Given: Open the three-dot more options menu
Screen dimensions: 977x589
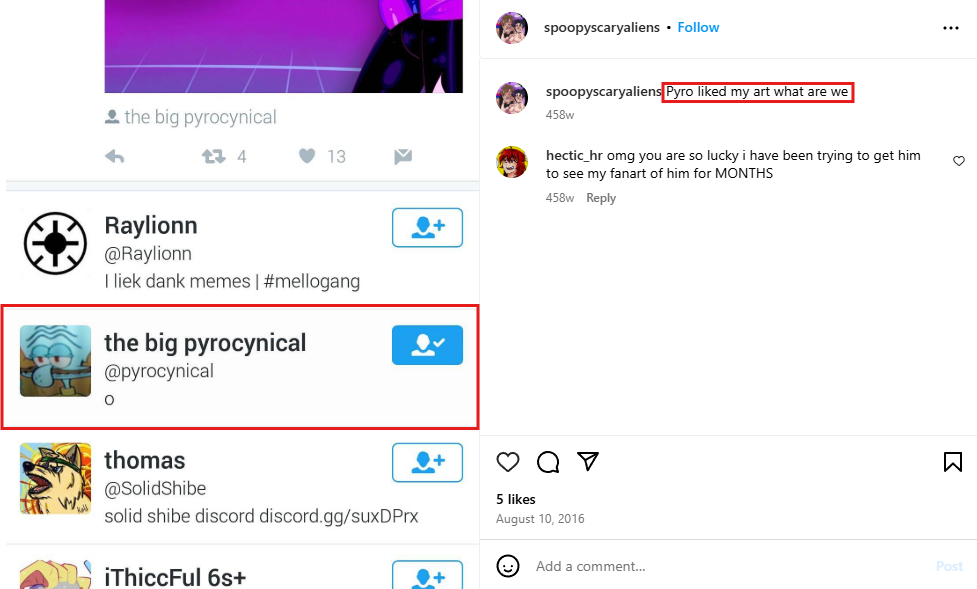Looking at the screenshot, I should [x=951, y=28].
